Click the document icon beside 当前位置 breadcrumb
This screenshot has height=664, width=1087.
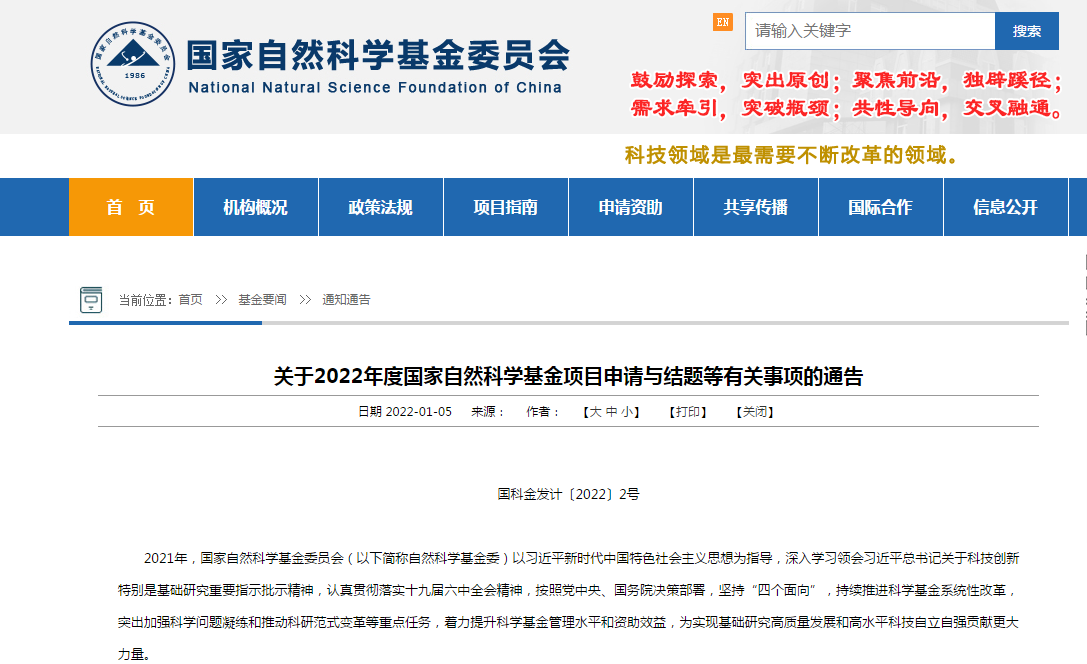click(93, 298)
